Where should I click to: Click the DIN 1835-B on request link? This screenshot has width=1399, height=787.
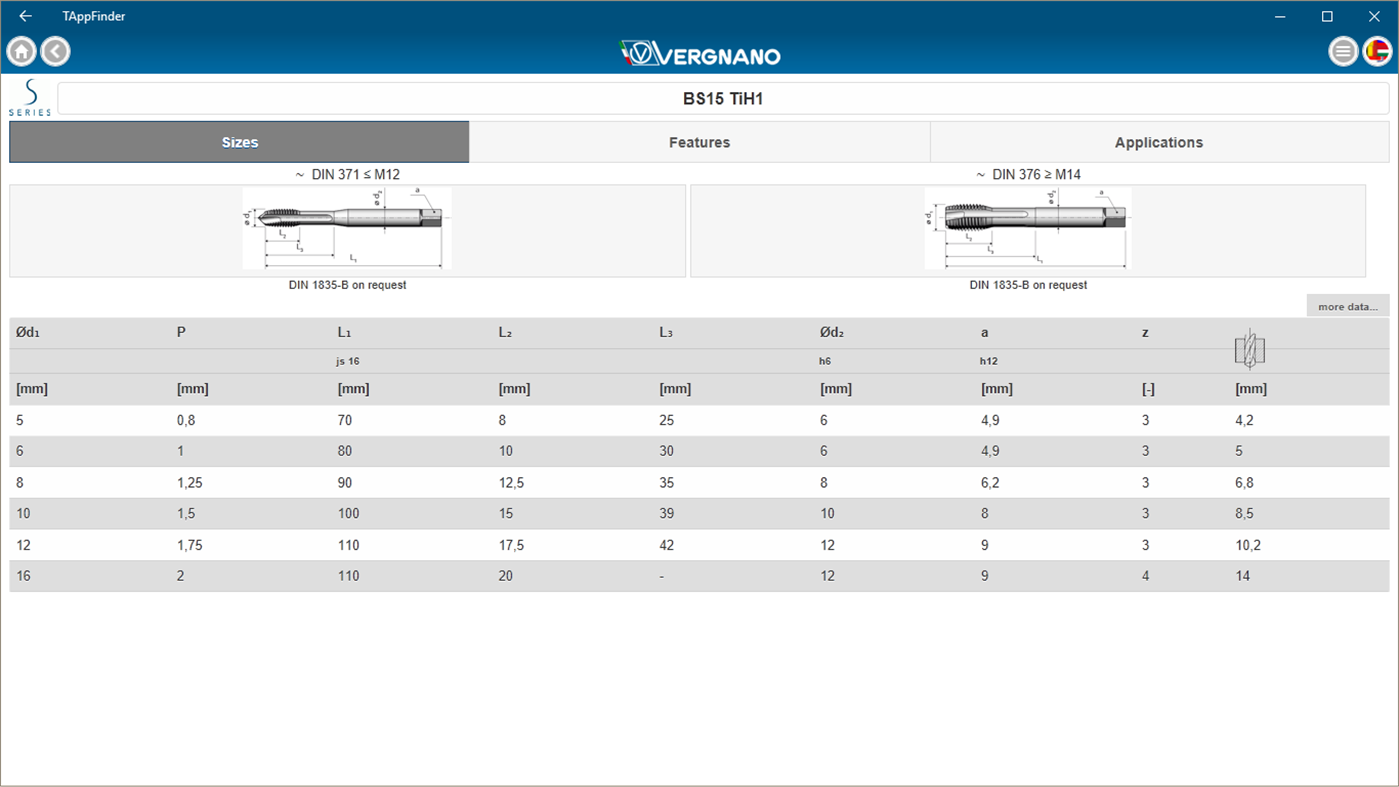346,284
